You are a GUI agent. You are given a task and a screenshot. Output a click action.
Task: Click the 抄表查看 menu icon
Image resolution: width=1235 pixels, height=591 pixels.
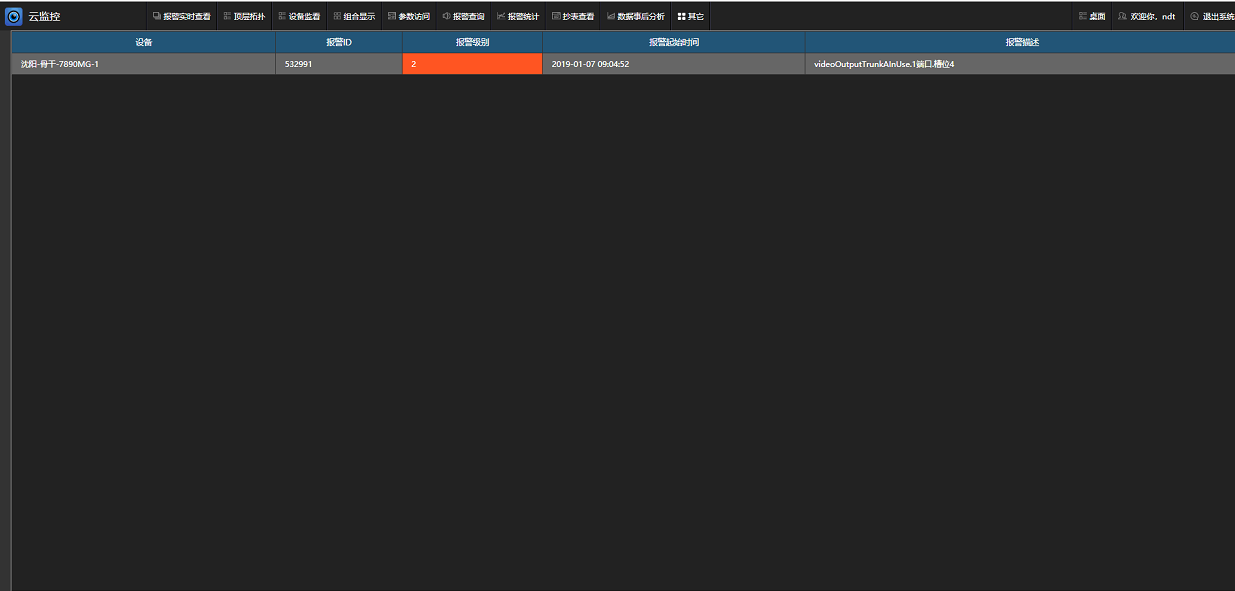click(556, 16)
